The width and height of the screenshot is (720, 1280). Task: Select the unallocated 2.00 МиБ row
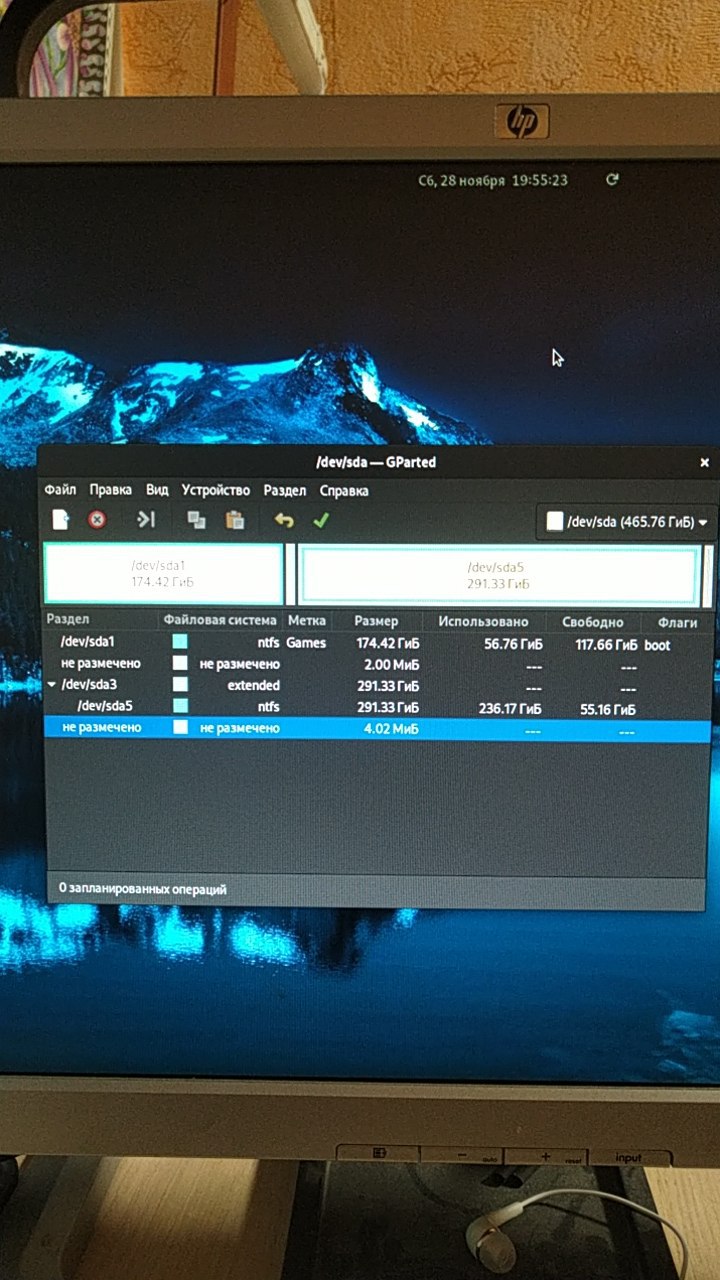click(378, 664)
